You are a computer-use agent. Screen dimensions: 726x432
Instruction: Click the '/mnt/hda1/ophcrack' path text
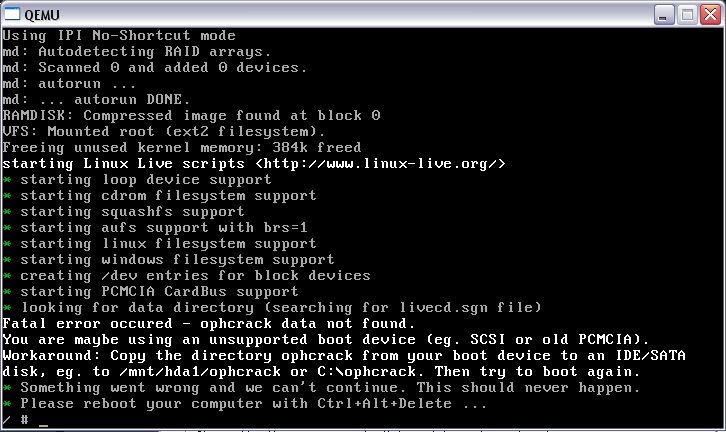pyautogui.click(x=200, y=371)
